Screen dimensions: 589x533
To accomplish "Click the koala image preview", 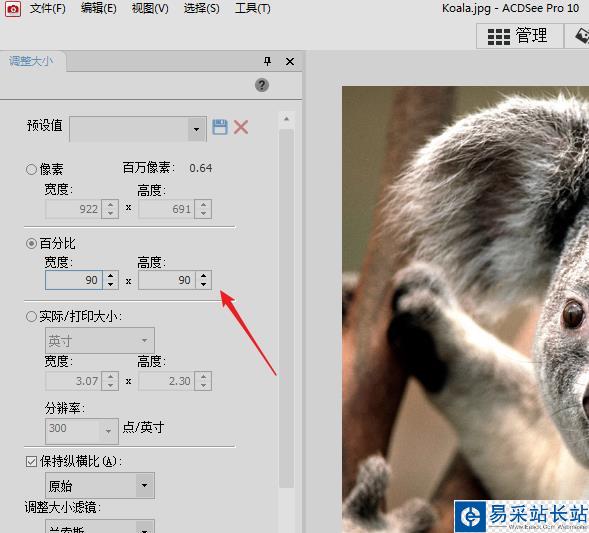I will pyautogui.click(x=465, y=310).
